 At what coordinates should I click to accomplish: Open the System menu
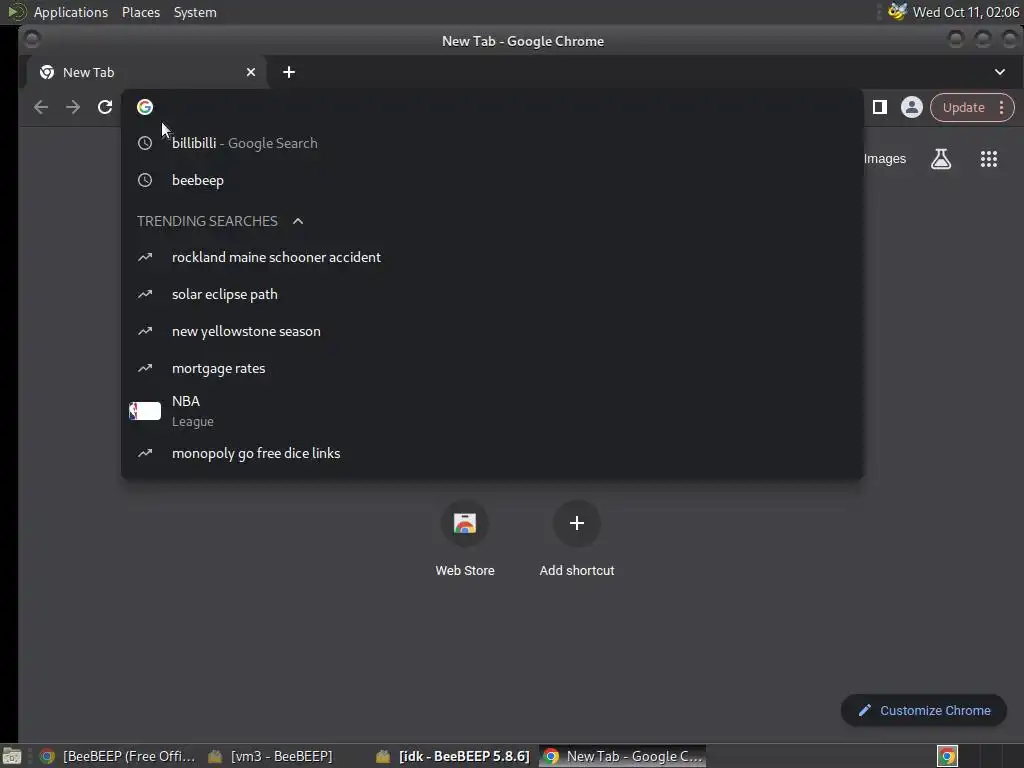(x=195, y=12)
